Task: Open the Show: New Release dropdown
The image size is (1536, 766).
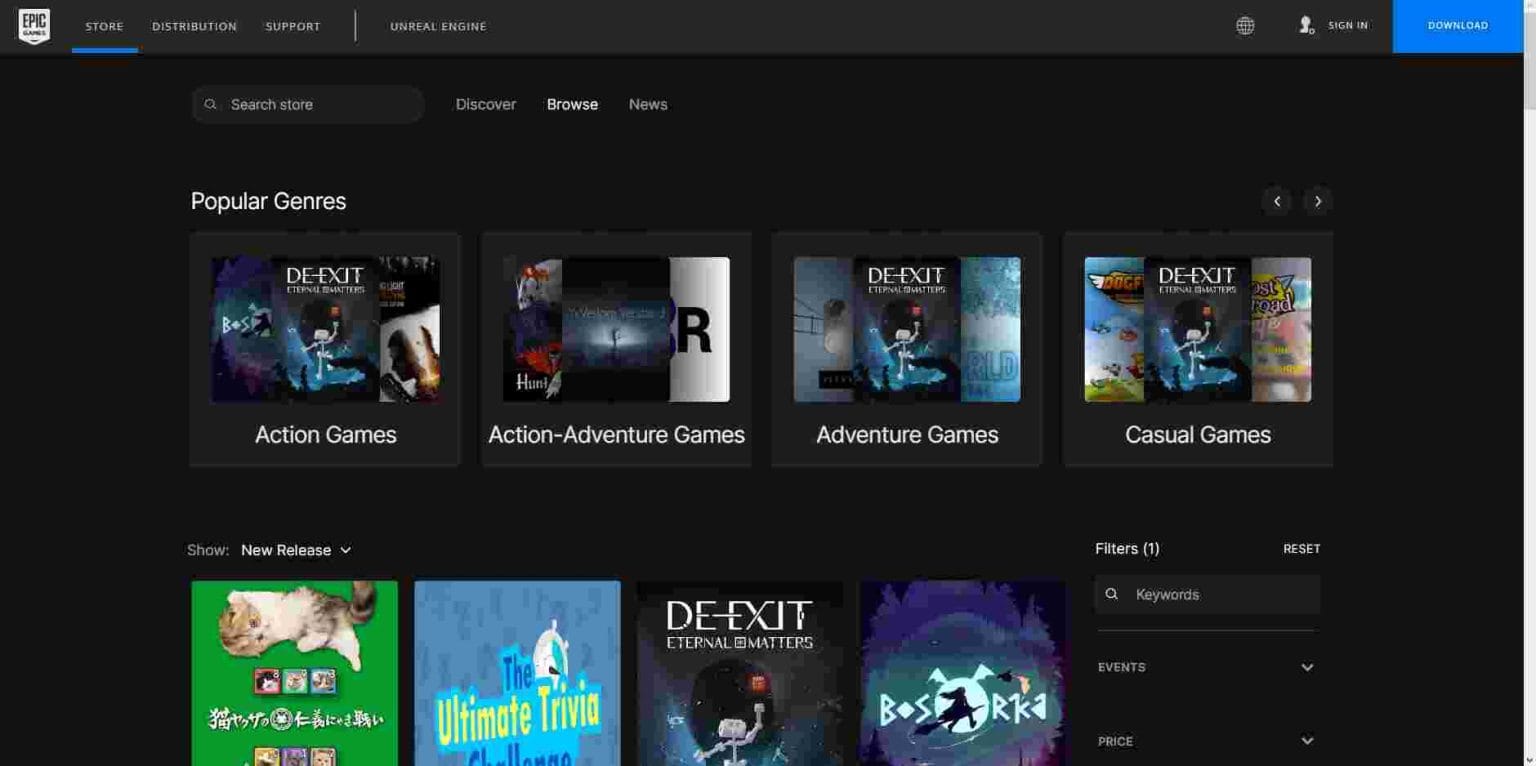Action: [295, 550]
